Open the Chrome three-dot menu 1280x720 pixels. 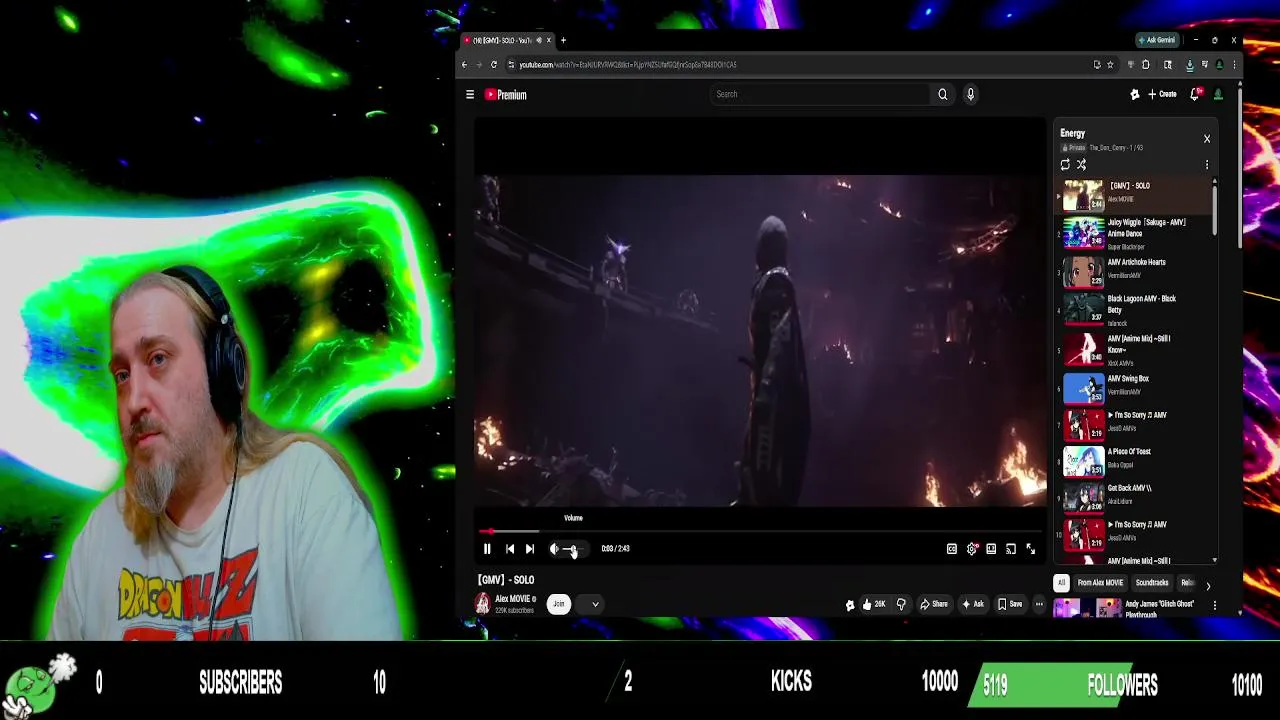point(1234,65)
